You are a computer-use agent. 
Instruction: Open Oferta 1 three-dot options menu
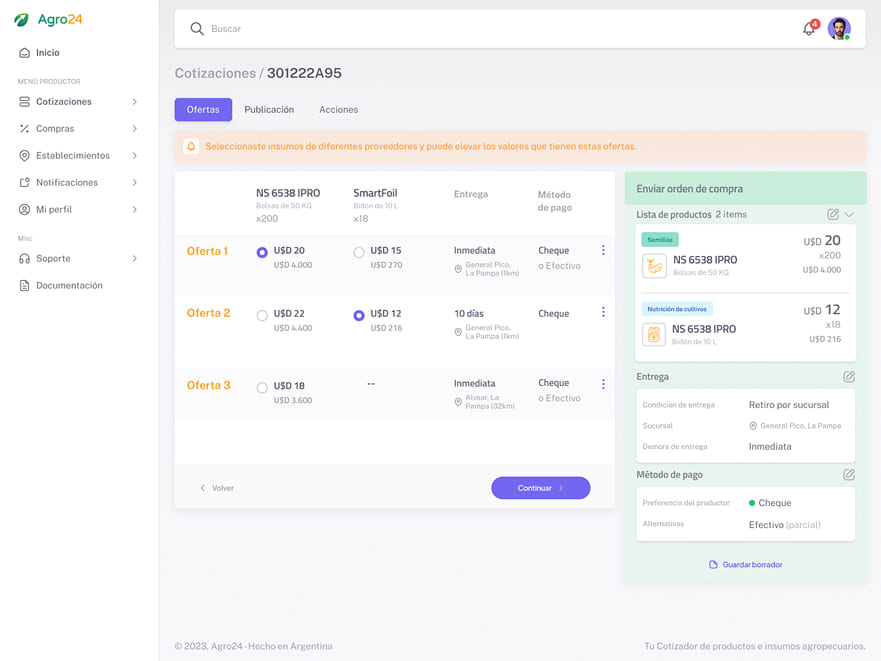[603, 250]
